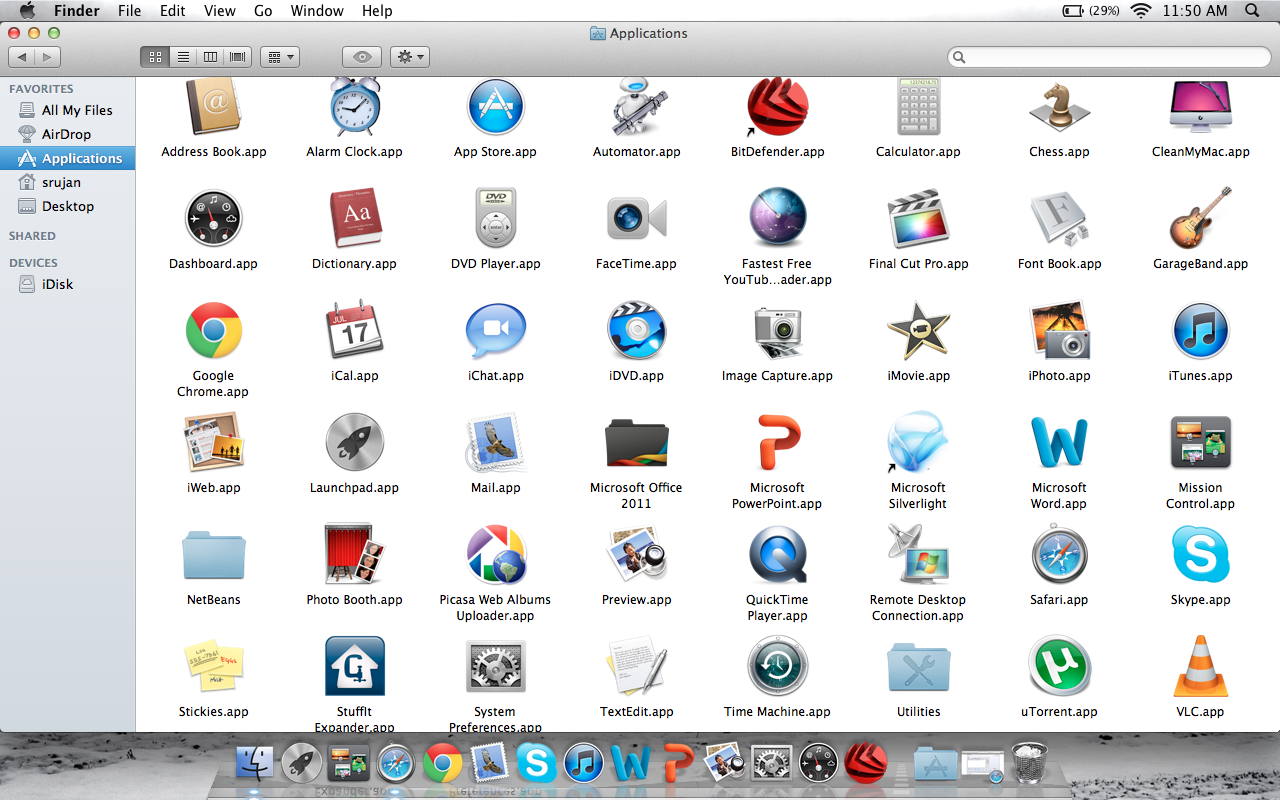Image resolution: width=1280 pixels, height=800 pixels.
Task: Open the Window menu
Action: click(x=317, y=11)
